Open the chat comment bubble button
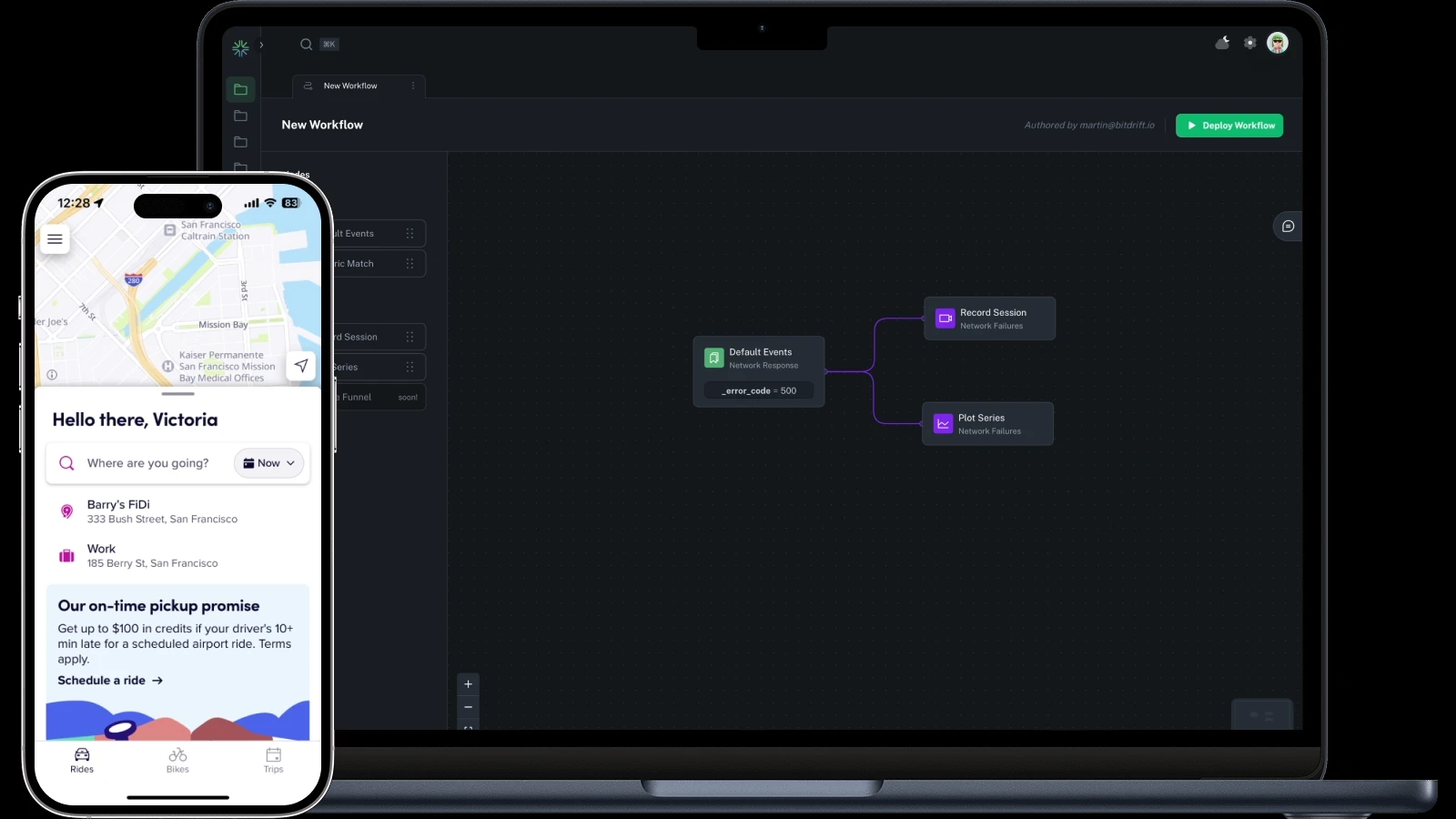Viewport: 1456px width, 819px height. [1288, 227]
